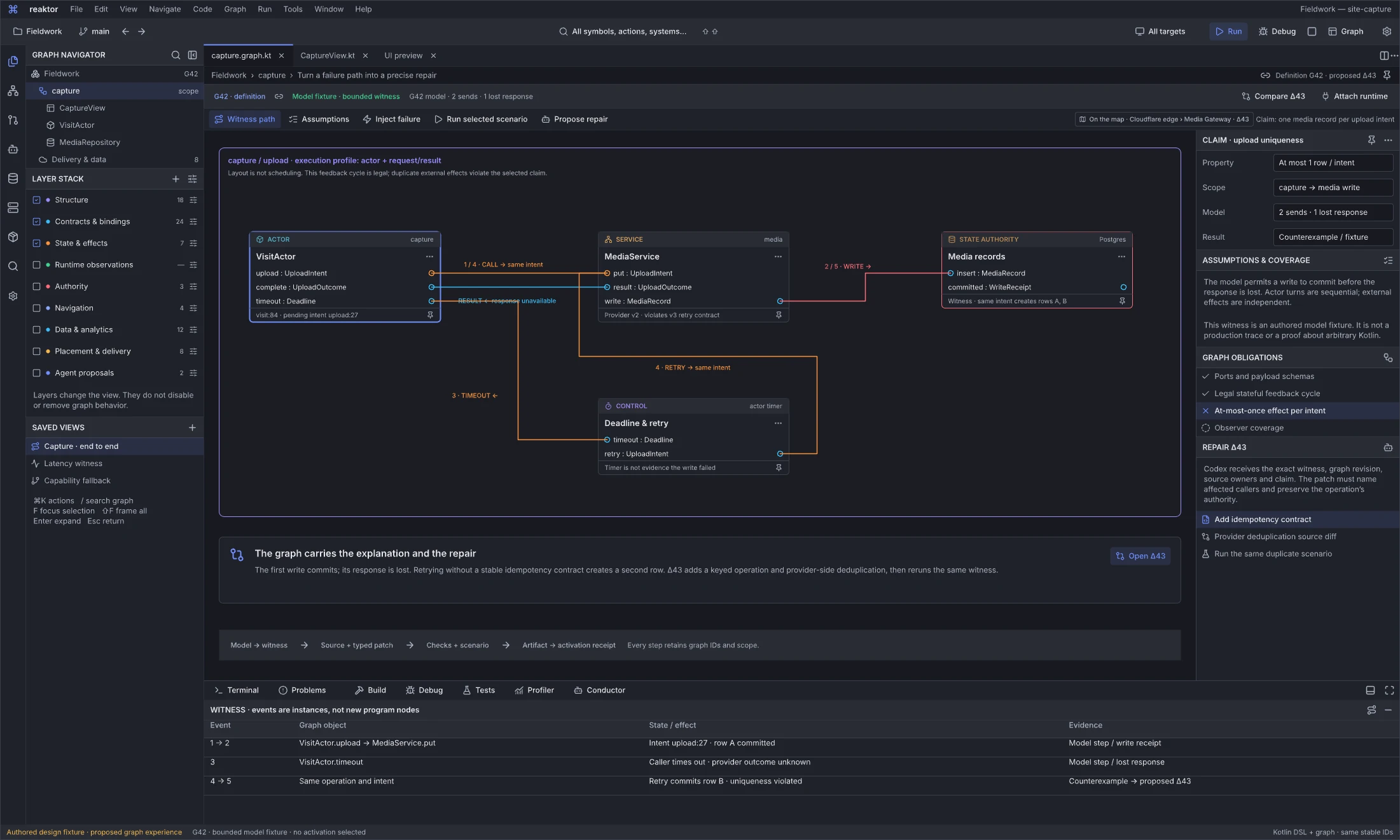
Task: Click Propose repair
Action: click(574, 120)
